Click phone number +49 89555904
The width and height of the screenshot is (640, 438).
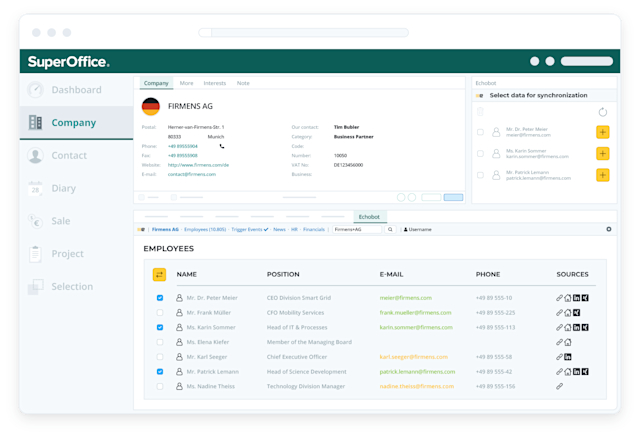point(183,146)
